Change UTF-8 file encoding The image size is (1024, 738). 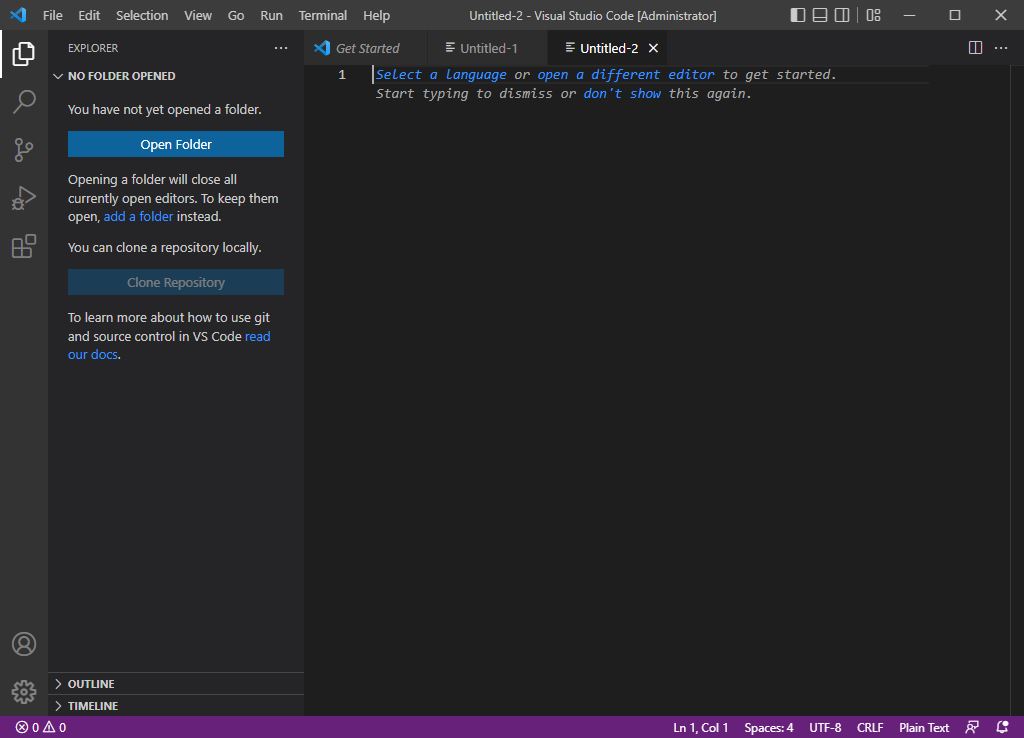point(825,727)
